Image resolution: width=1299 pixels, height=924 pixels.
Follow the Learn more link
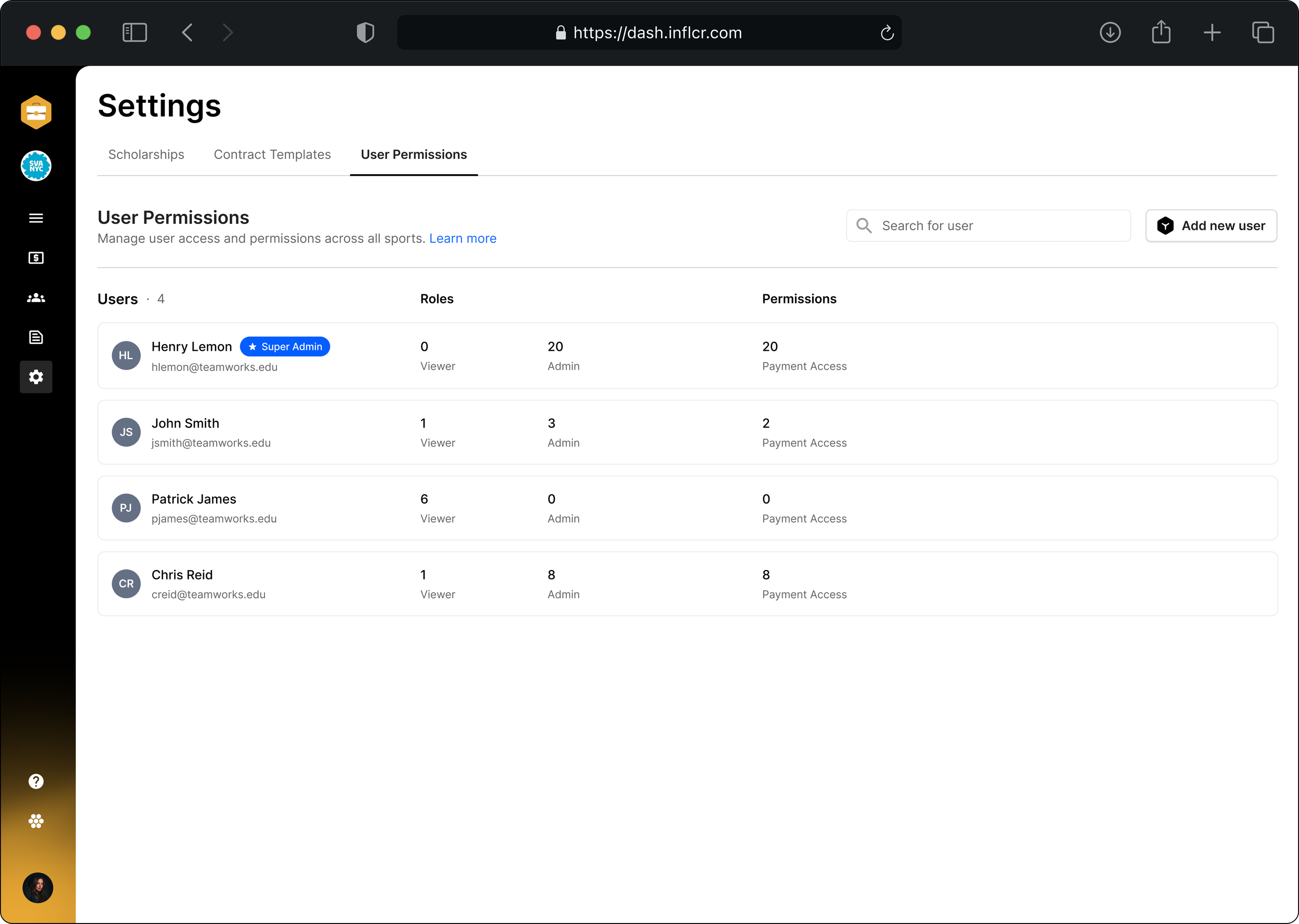462,239
